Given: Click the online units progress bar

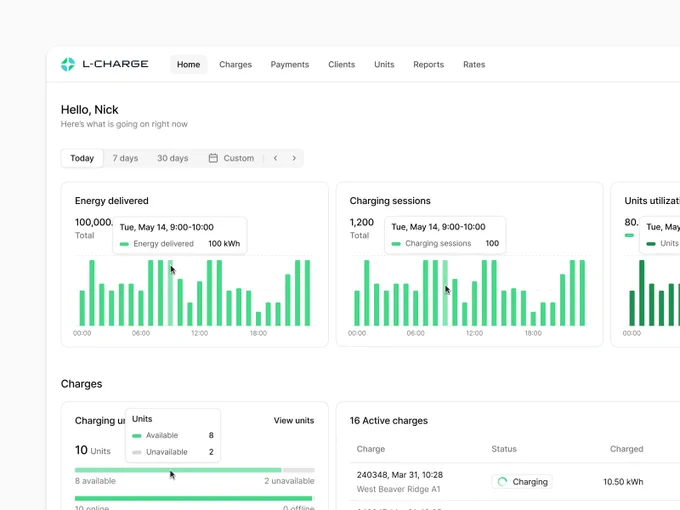Looking at the screenshot, I should coord(193,498).
